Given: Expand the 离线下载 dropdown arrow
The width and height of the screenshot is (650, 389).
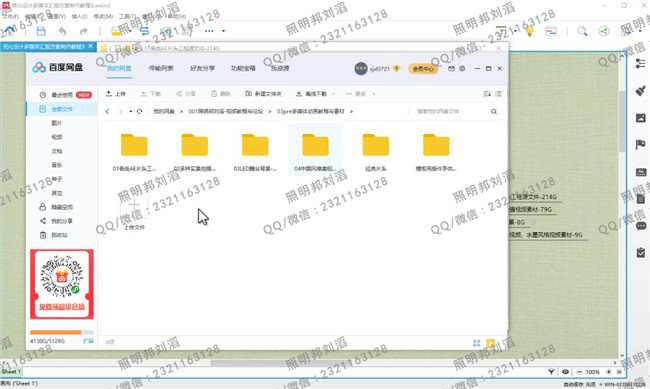Looking at the screenshot, I should click(x=334, y=94).
